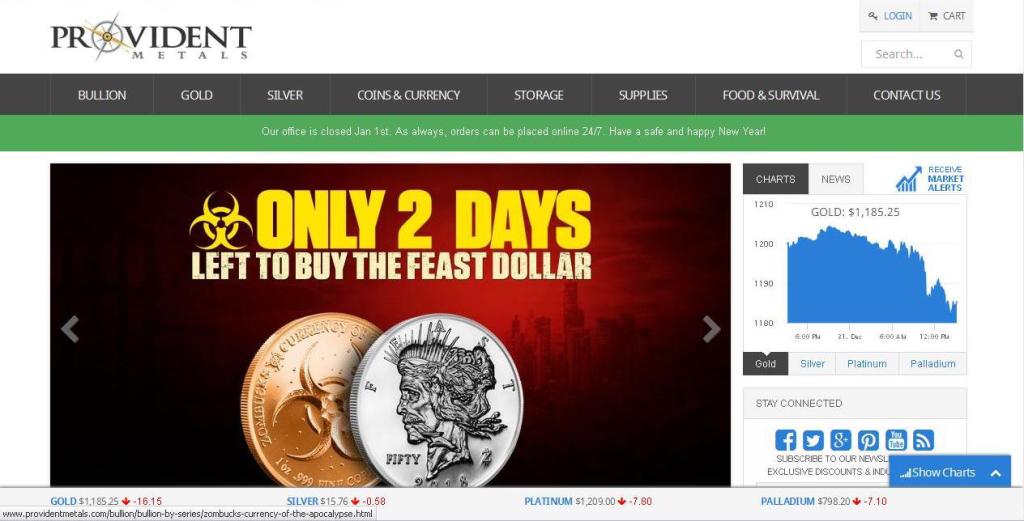Click the Provident Metals logo
The width and height of the screenshot is (1024, 521).
(x=151, y=38)
